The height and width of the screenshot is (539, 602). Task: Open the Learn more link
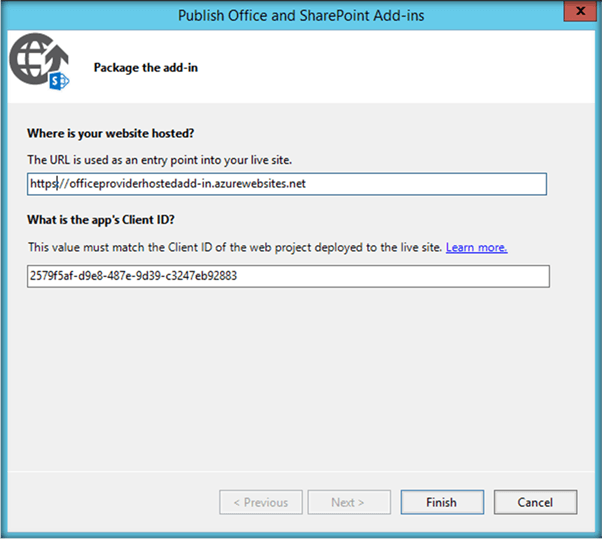[476, 247]
